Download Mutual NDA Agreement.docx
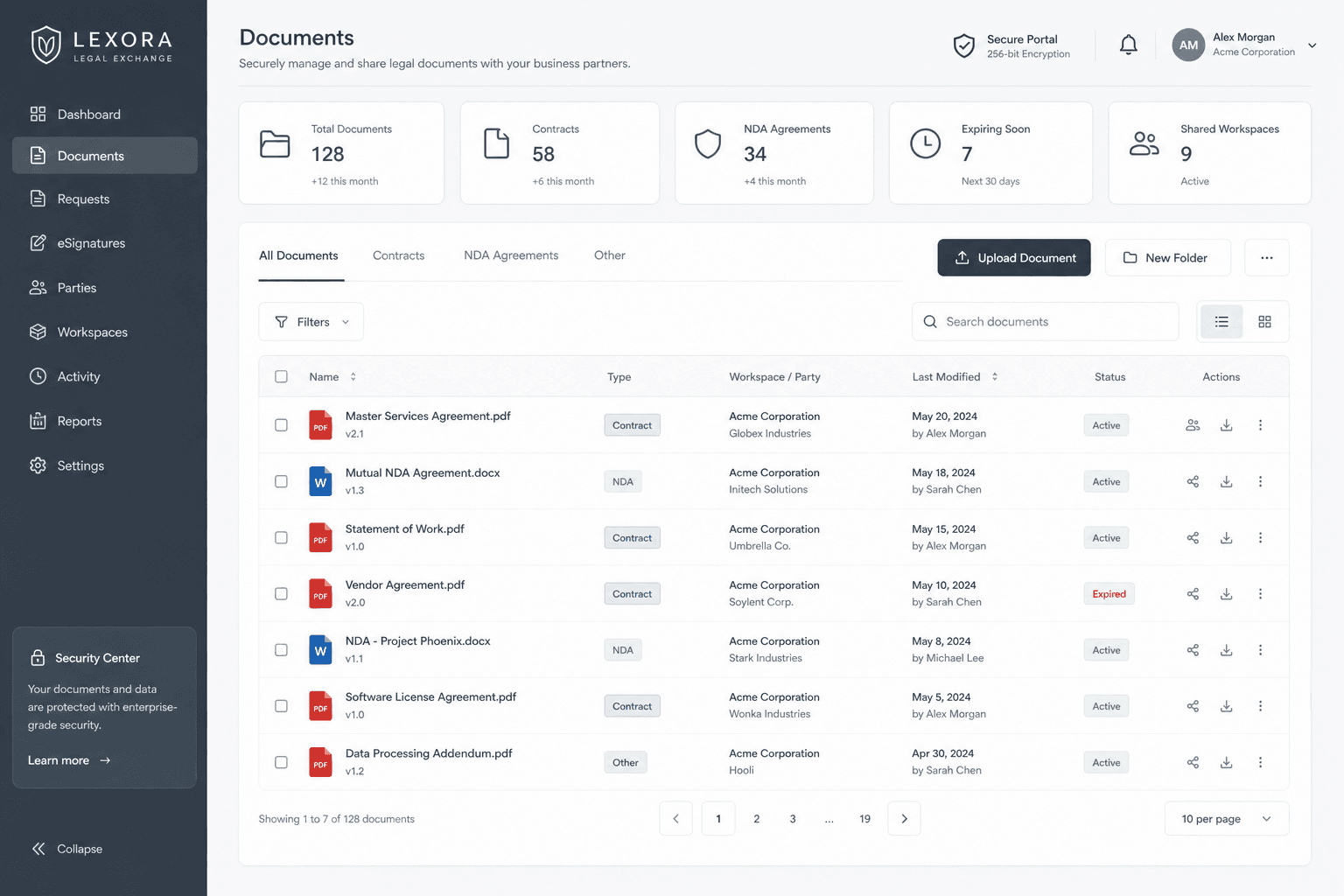1344x896 pixels. (x=1227, y=481)
